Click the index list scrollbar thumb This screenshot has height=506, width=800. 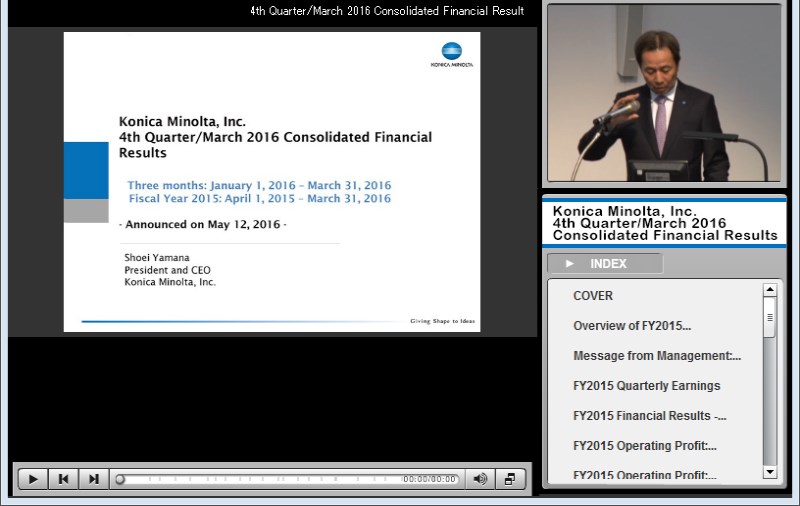[x=769, y=318]
